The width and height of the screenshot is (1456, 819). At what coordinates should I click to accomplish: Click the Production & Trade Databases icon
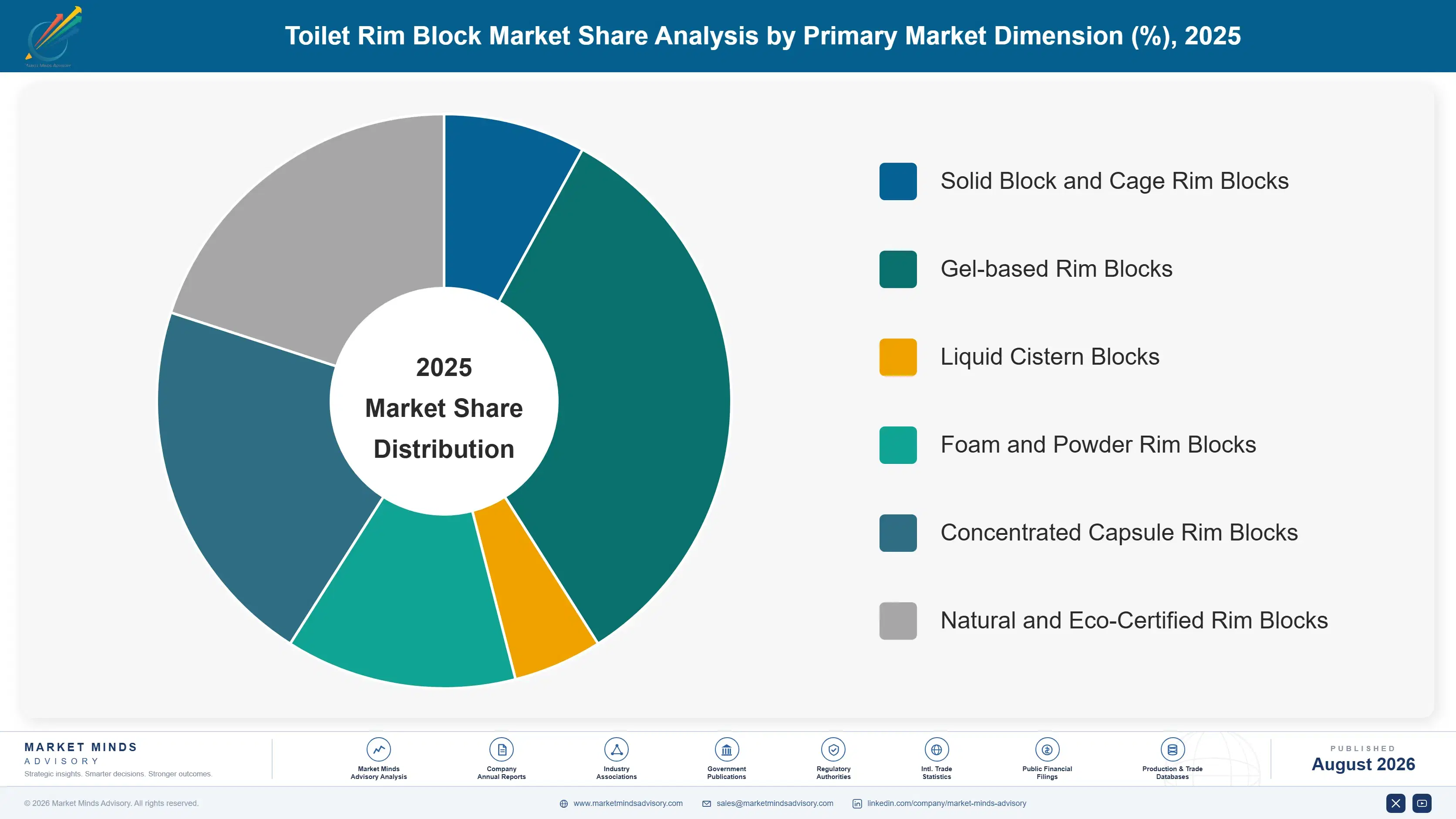pos(1172,749)
